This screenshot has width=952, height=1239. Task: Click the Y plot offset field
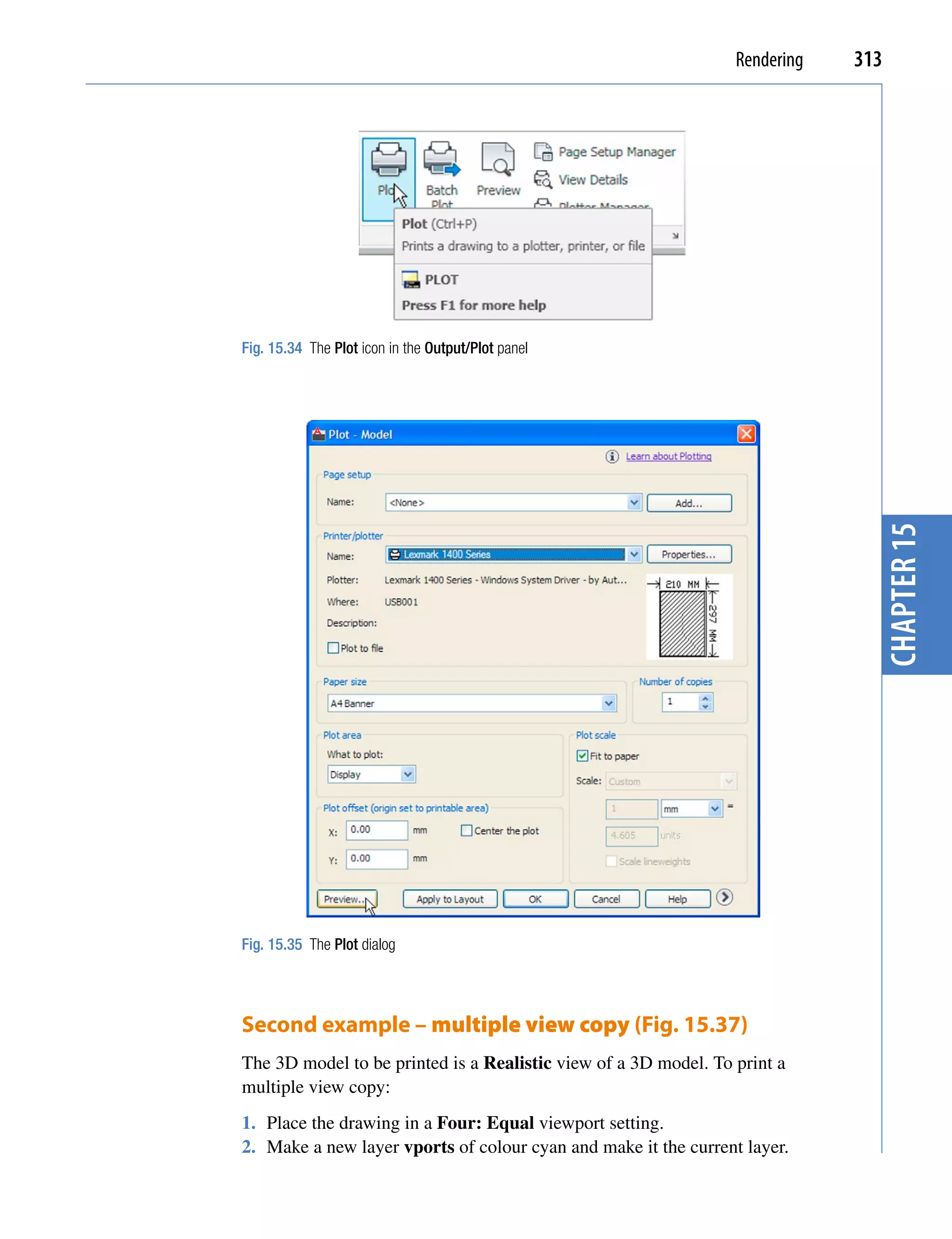click(x=377, y=859)
